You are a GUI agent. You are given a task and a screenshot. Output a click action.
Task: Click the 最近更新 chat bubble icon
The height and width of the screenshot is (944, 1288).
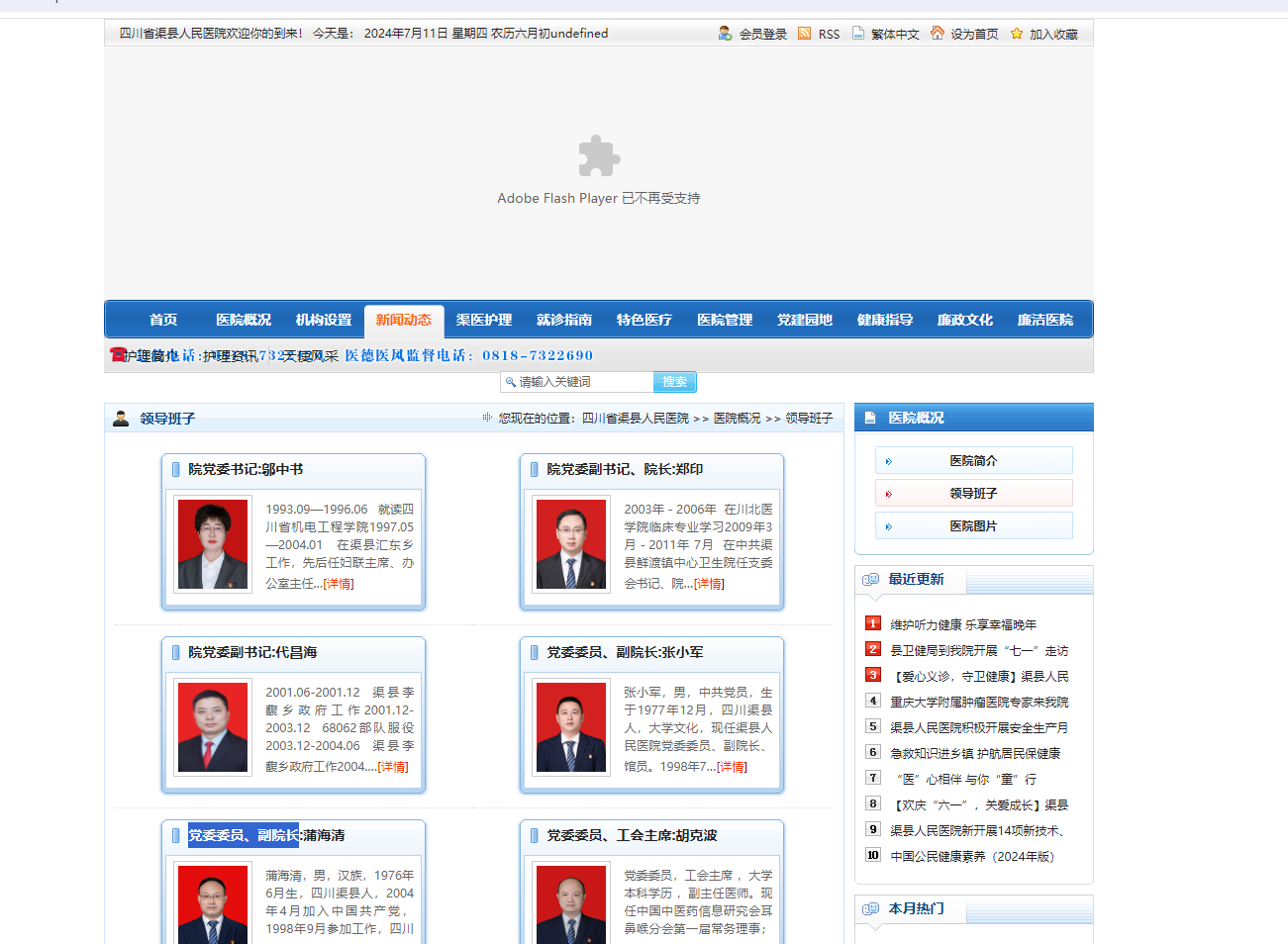coord(870,579)
